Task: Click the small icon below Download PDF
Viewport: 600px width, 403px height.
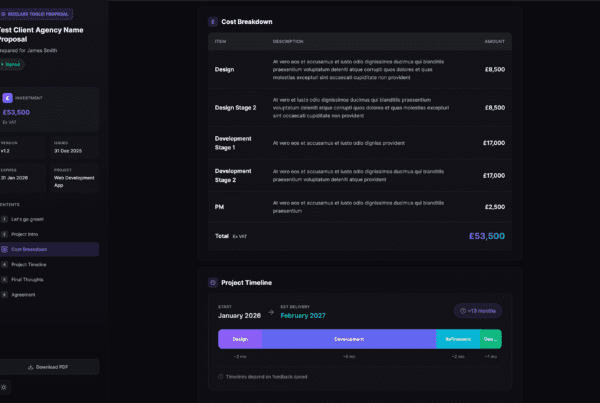Action: [4, 387]
